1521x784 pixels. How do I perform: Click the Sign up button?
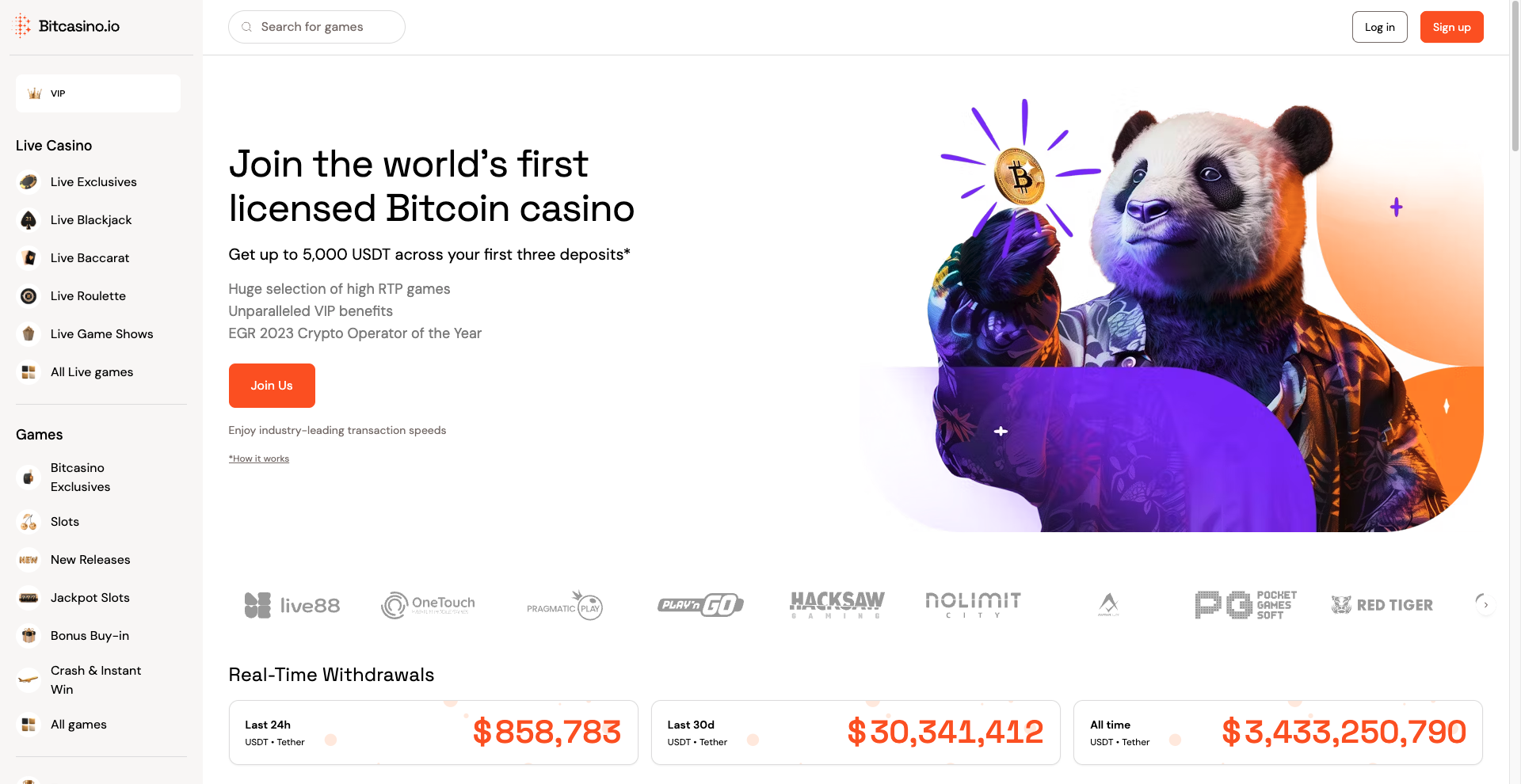point(1451,27)
